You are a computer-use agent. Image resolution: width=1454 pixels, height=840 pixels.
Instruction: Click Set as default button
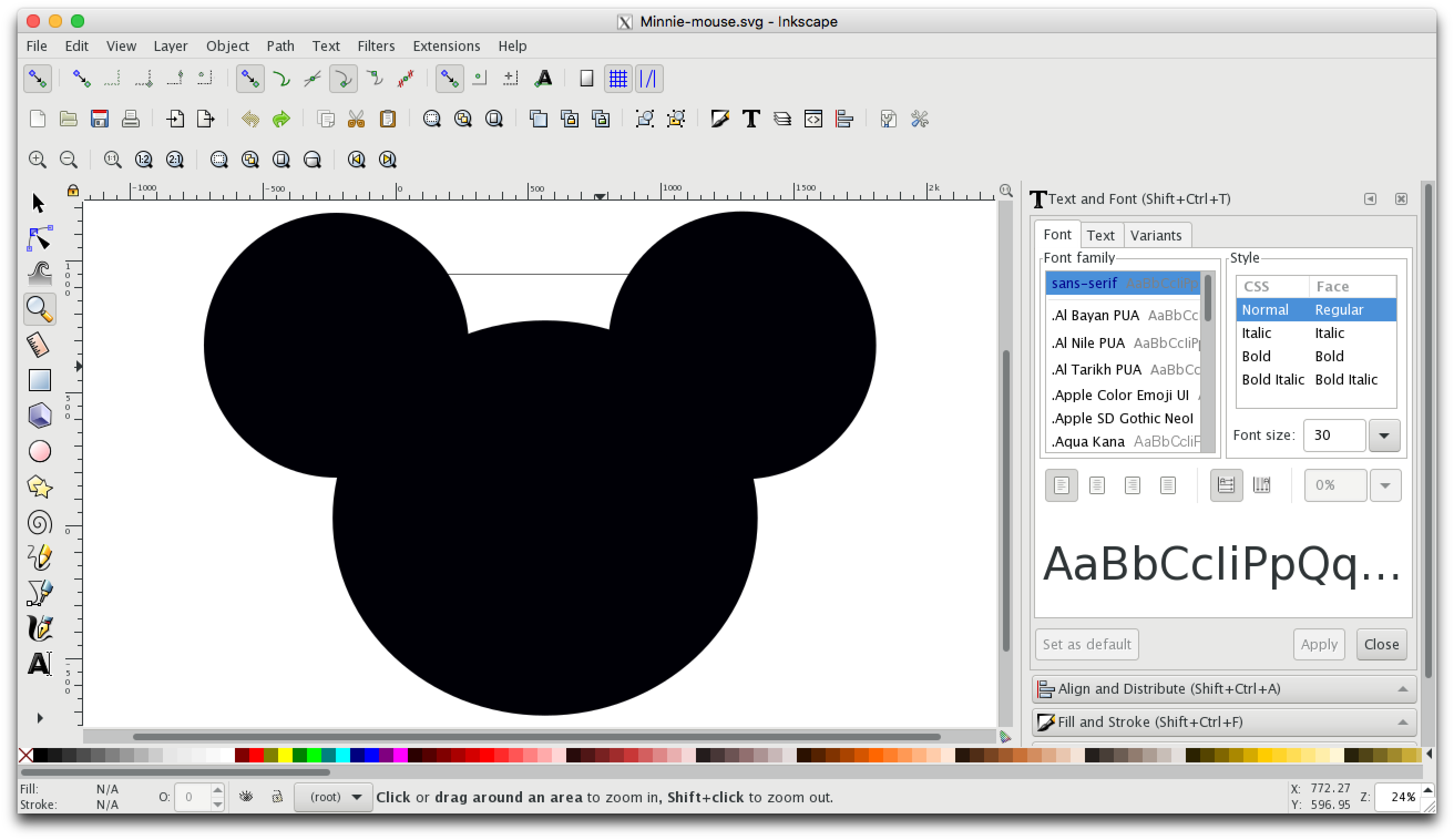[1086, 644]
